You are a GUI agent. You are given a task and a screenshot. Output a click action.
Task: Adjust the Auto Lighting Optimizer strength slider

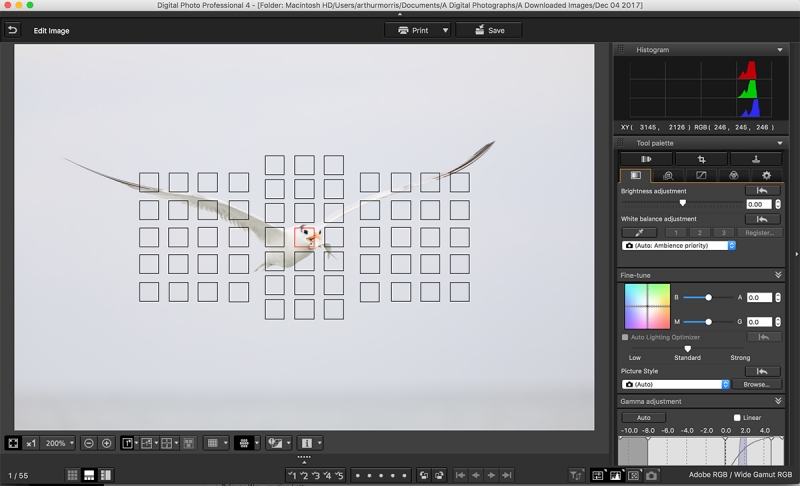pyautogui.click(x=687, y=349)
